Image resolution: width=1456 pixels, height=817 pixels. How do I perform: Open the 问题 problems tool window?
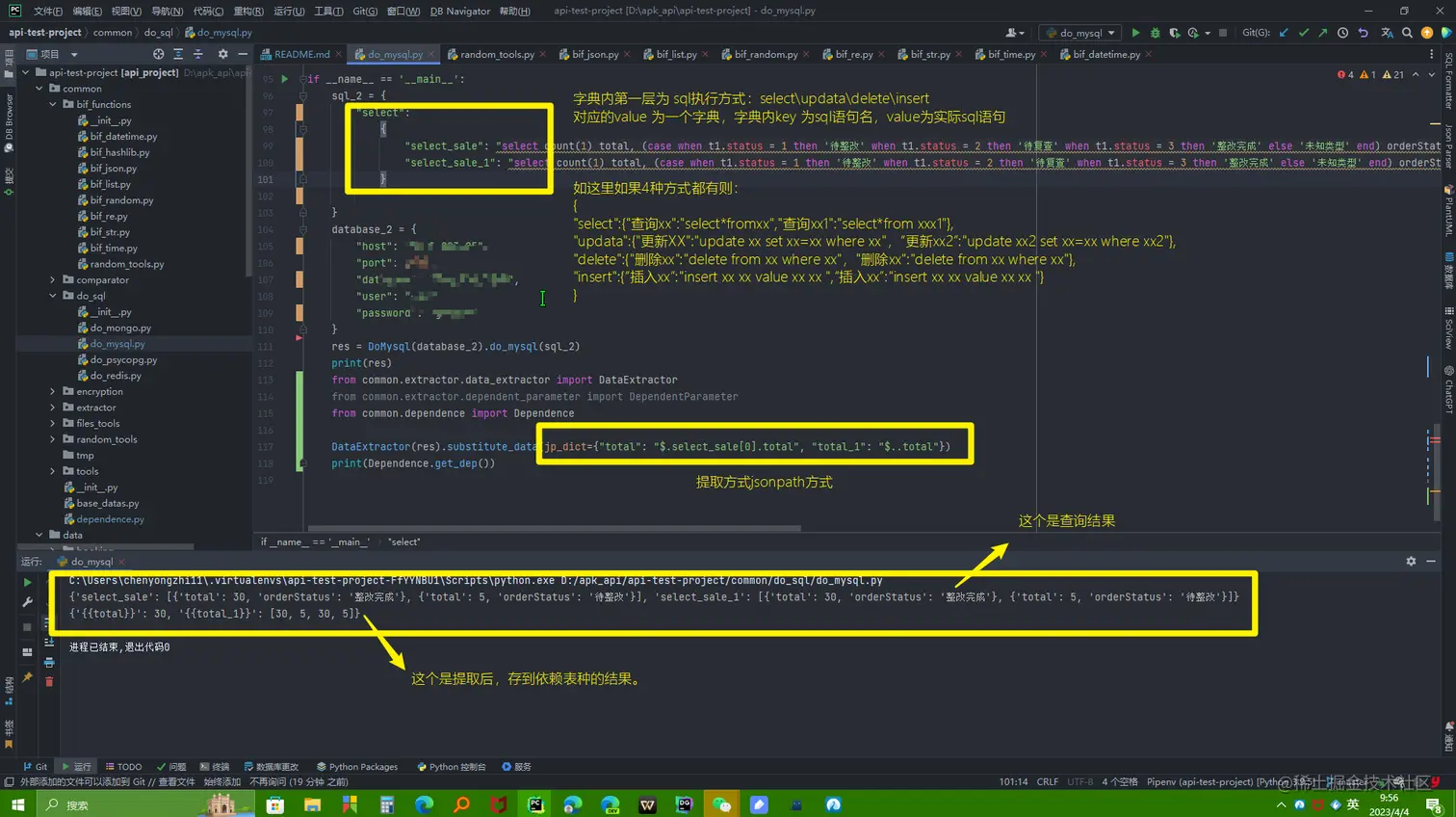(x=171, y=767)
